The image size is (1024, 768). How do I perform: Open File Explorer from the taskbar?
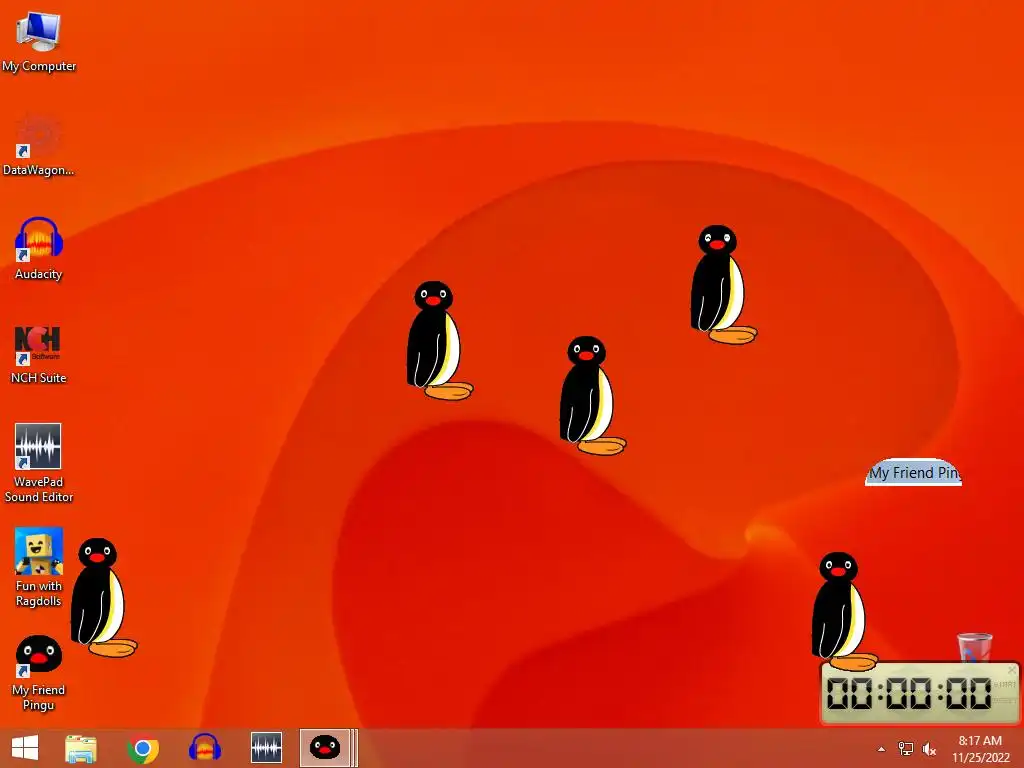point(81,748)
